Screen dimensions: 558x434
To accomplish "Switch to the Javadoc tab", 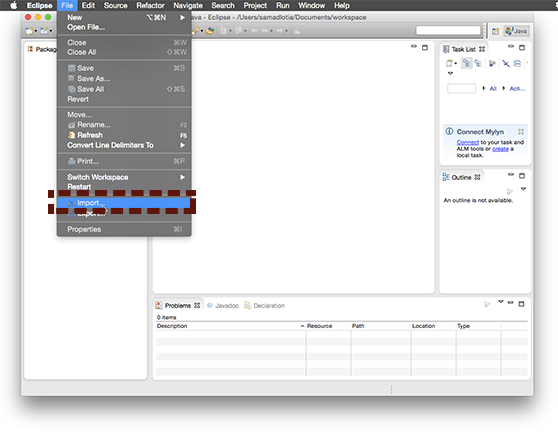I will pyautogui.click(x=223, y=306).
